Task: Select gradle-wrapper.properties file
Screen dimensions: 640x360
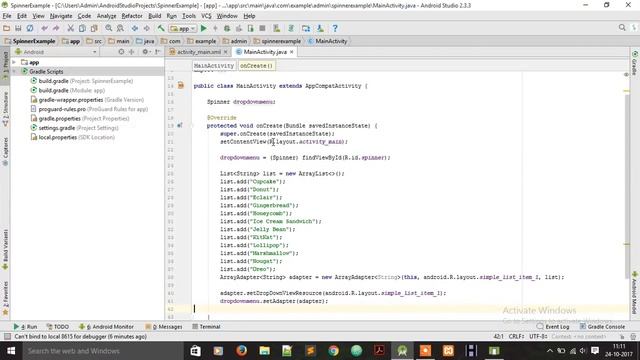Action: [91, 100]
